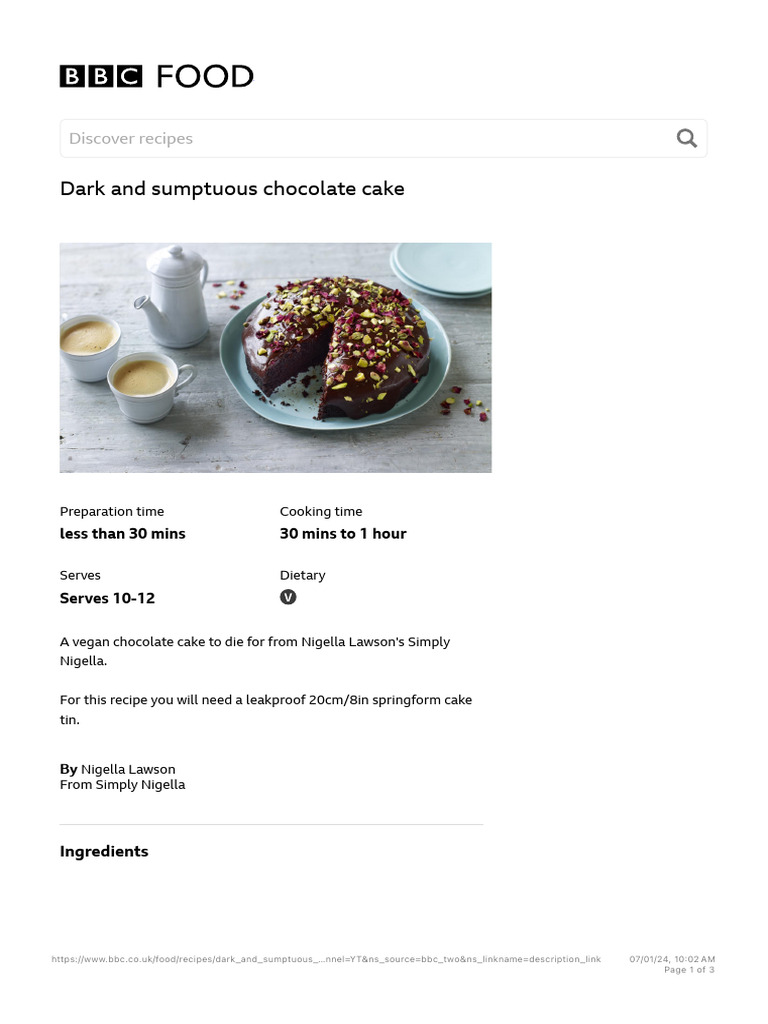
Task: Click the Preparation time label
Action: click(112, 511)
